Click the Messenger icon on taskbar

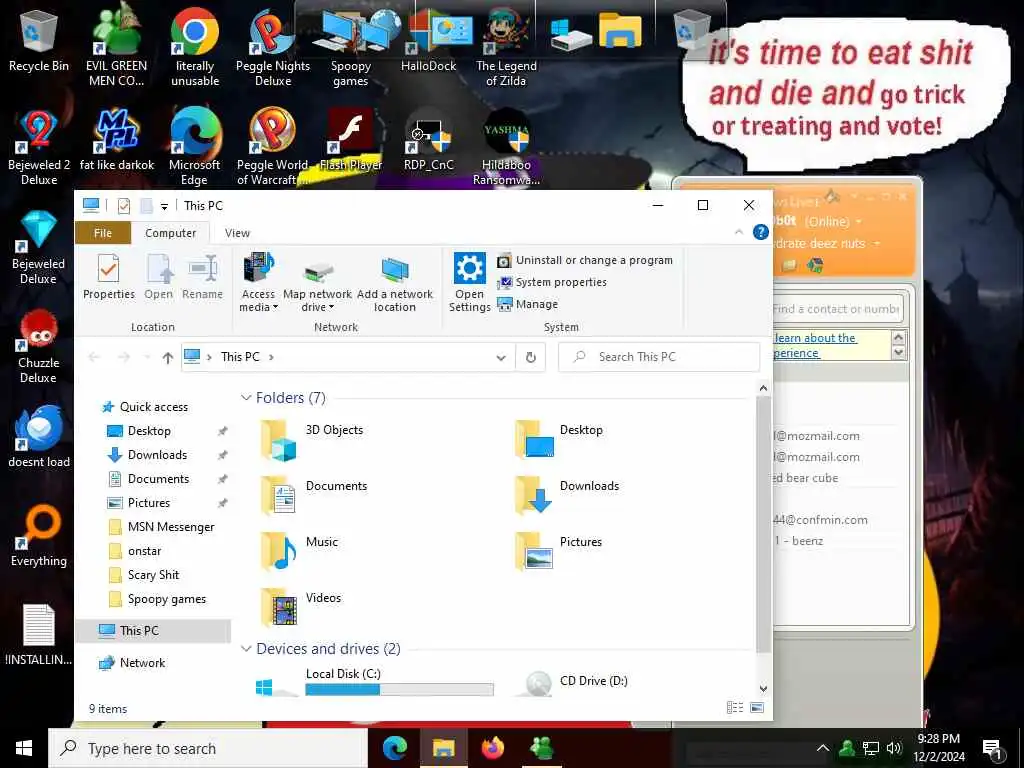[542, 748]
